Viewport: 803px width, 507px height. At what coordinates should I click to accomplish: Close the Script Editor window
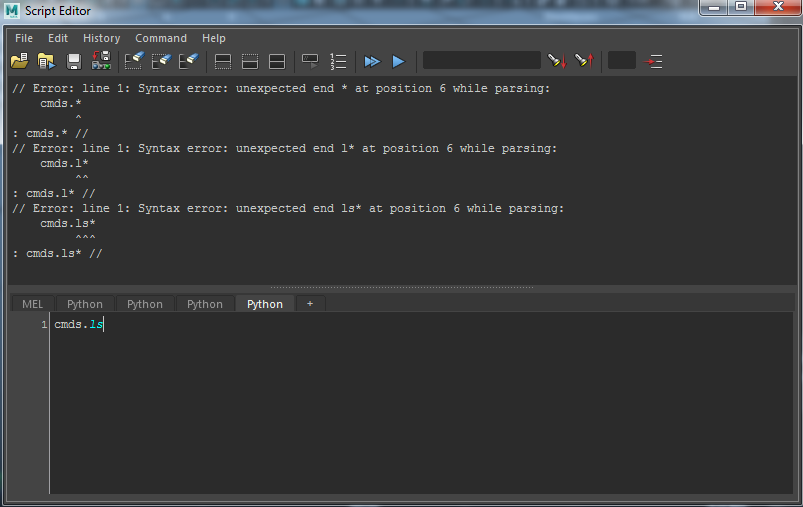(778, 7)
